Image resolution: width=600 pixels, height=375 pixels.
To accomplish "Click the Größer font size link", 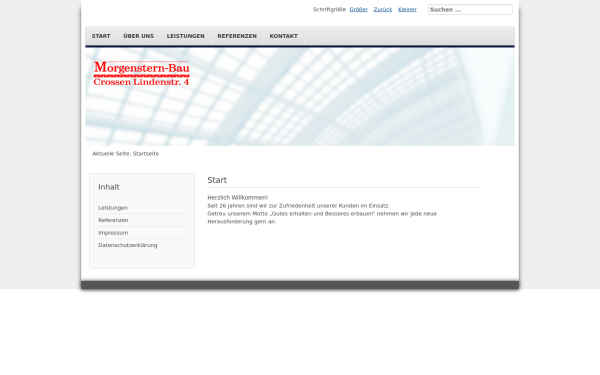I will (359, 10).
